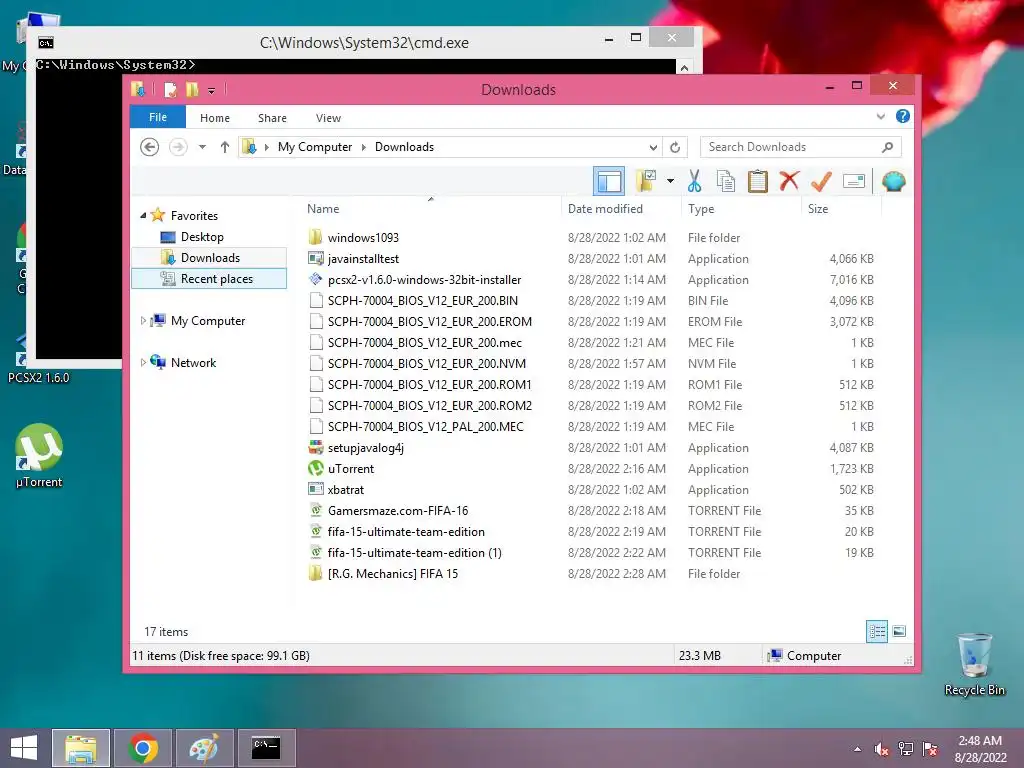The height and width of the screenshot is (768, 1024).
Task: Click the quick access new folder icon in title bar
Action: [x=191, y=89]
